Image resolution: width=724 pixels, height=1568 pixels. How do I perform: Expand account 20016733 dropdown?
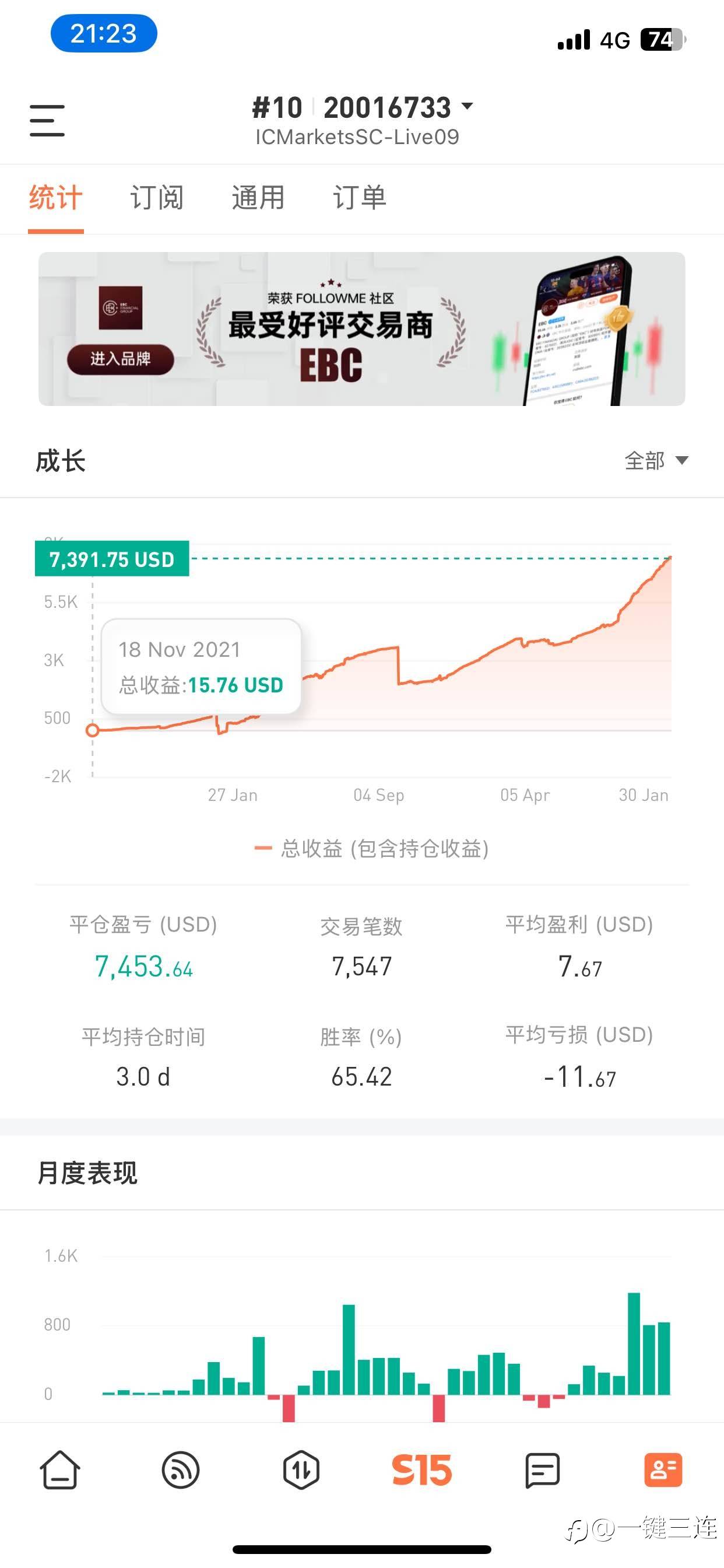click(x=468, y=107)
